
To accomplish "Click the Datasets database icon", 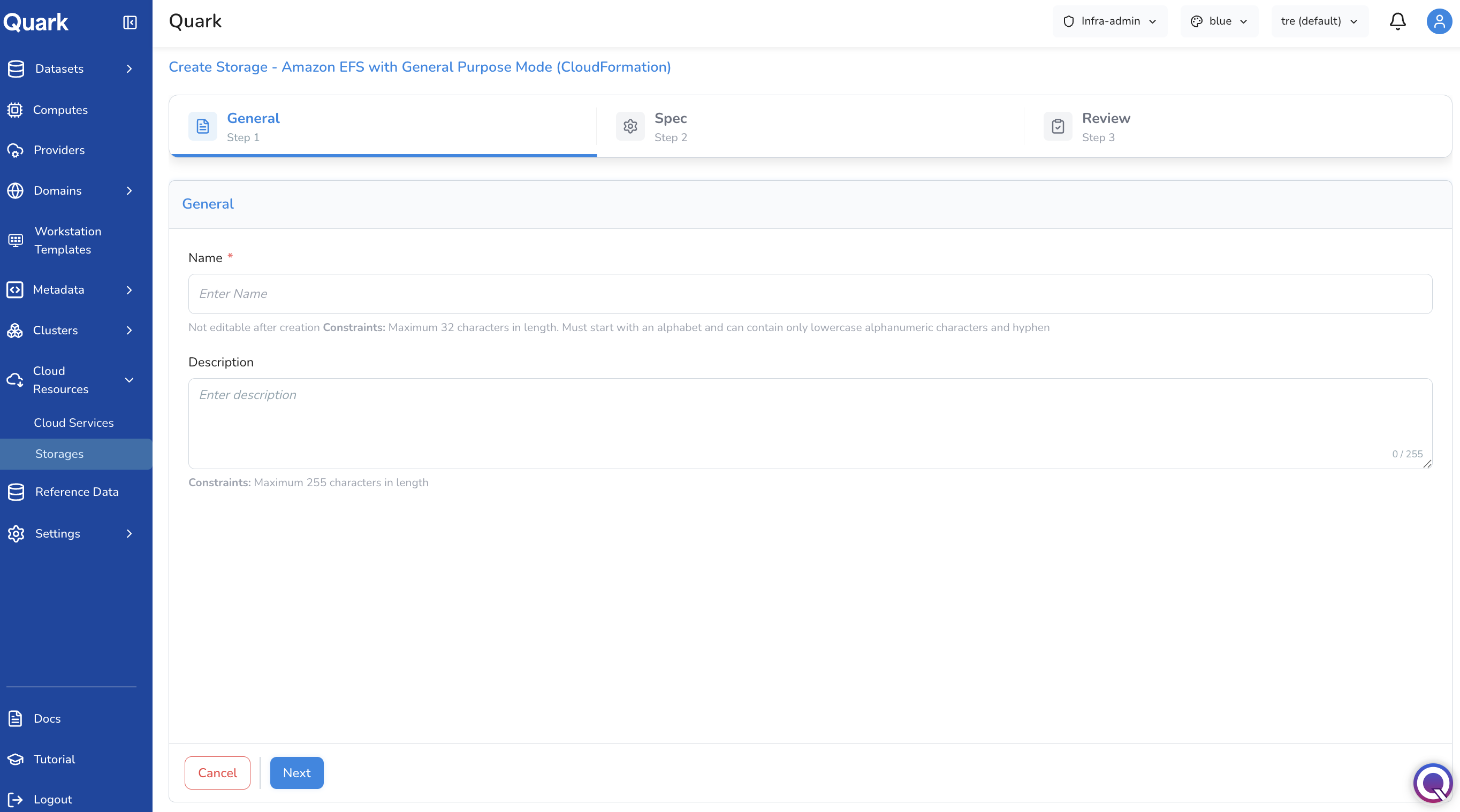I will point(16,68).
